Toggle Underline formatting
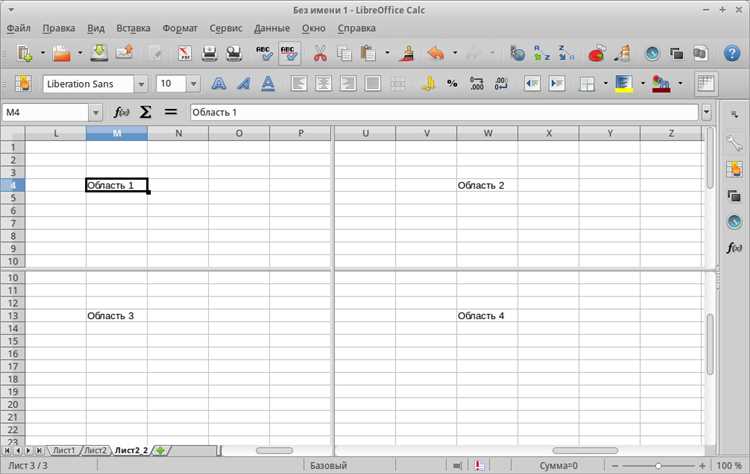This screenshot has height=474, width=750. pyautogui.click(x=268, y=84)
